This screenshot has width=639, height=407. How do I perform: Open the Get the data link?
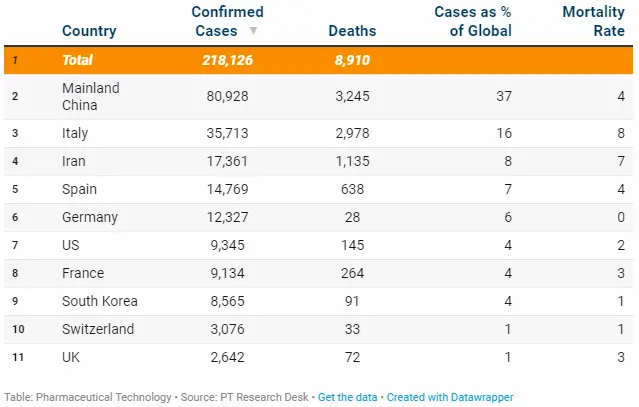click(347, 397)
